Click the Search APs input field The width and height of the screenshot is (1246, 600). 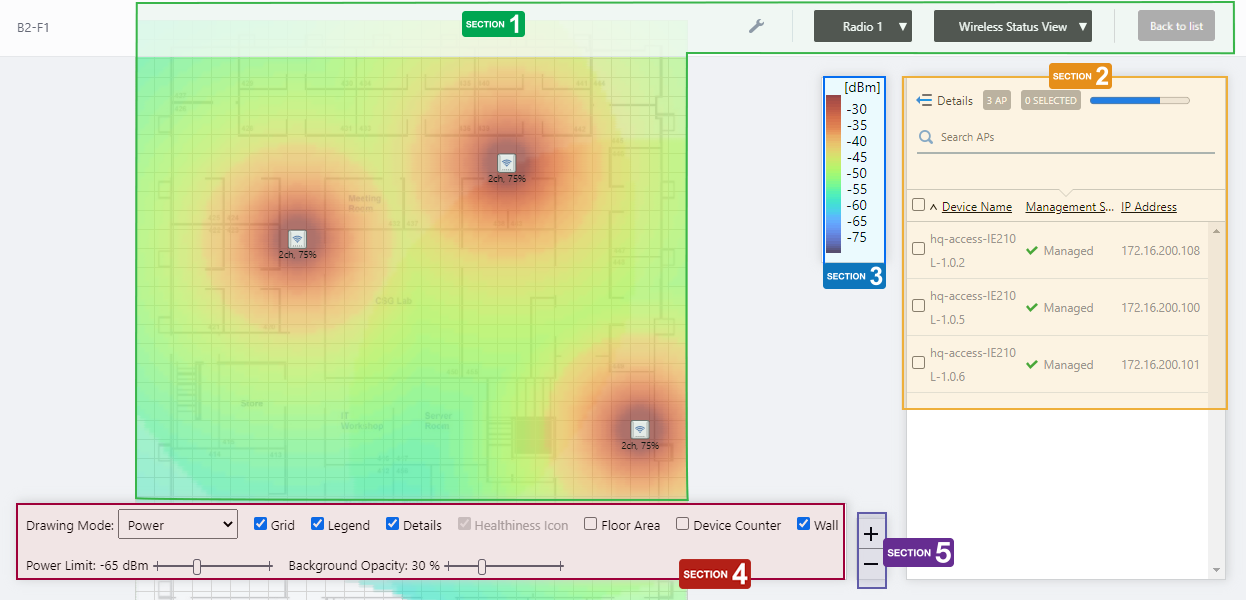pyautogui.click(x=1075, y=137)
